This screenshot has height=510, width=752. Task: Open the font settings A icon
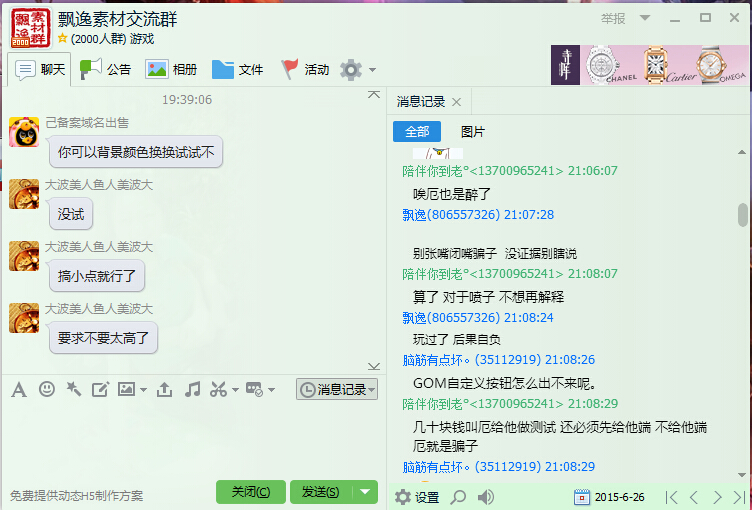point(19,390)
